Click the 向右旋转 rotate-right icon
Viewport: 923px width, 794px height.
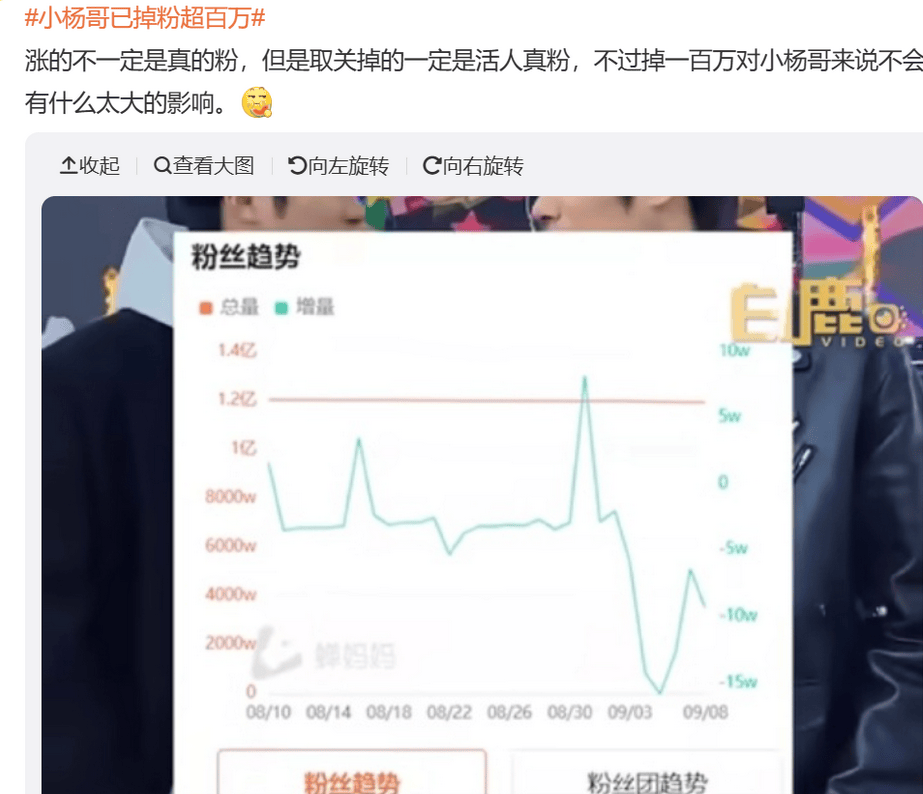coord(432,166)
